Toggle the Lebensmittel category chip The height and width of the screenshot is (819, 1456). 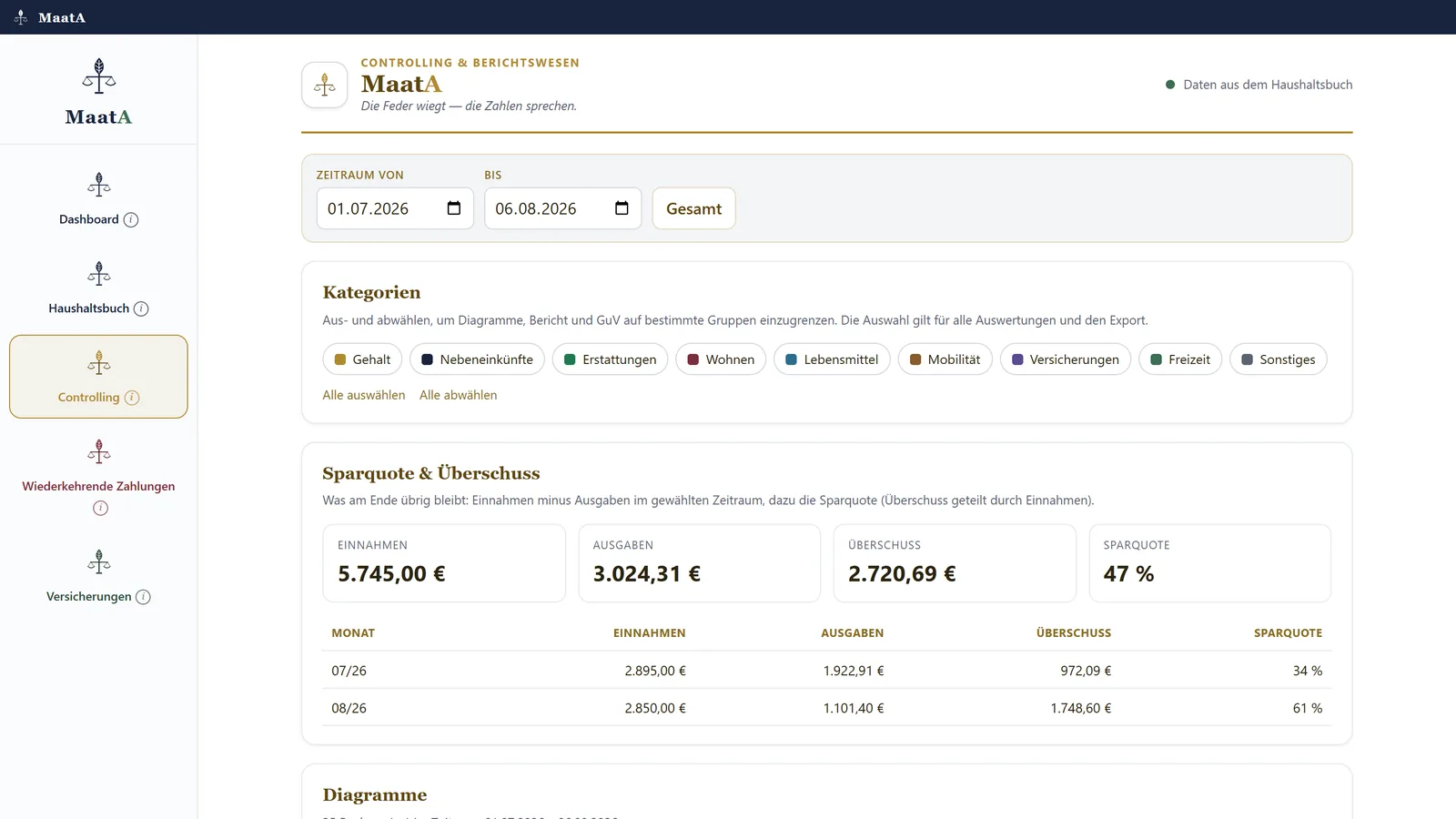point(832,359)
